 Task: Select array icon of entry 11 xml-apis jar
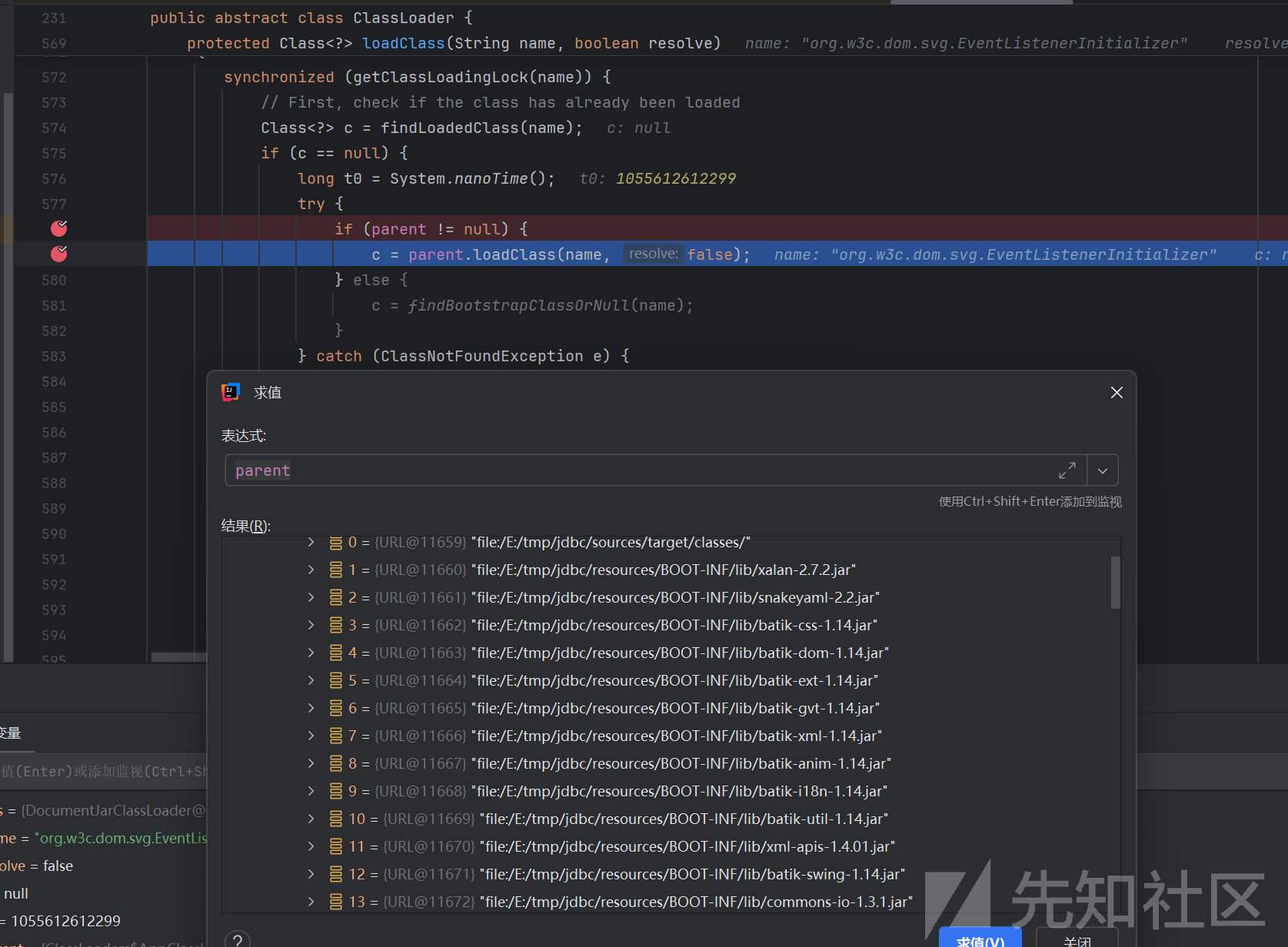point(336,846)
